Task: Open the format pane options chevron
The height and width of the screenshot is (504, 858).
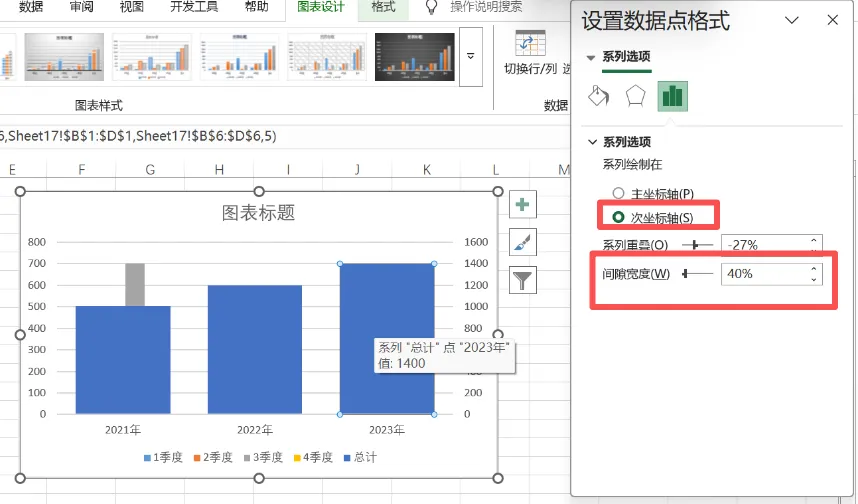Action: coord(792,20)
